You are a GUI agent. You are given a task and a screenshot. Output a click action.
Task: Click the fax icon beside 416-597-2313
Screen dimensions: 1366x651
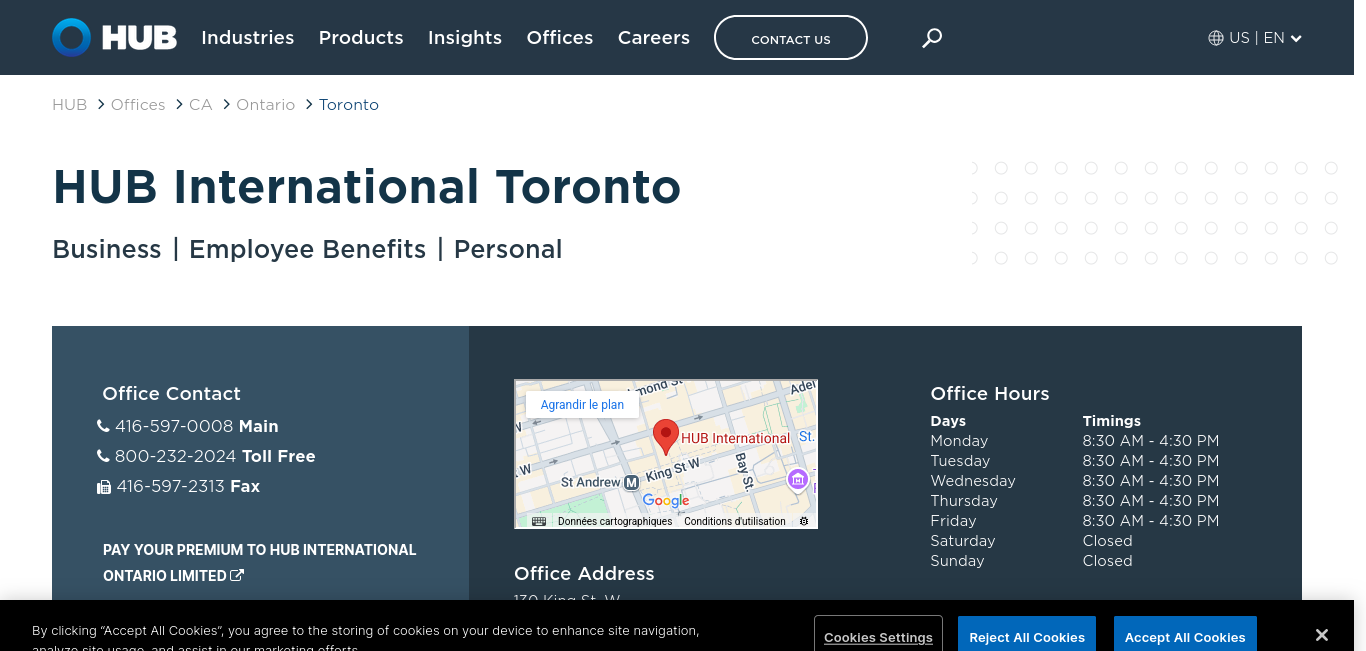104,487
